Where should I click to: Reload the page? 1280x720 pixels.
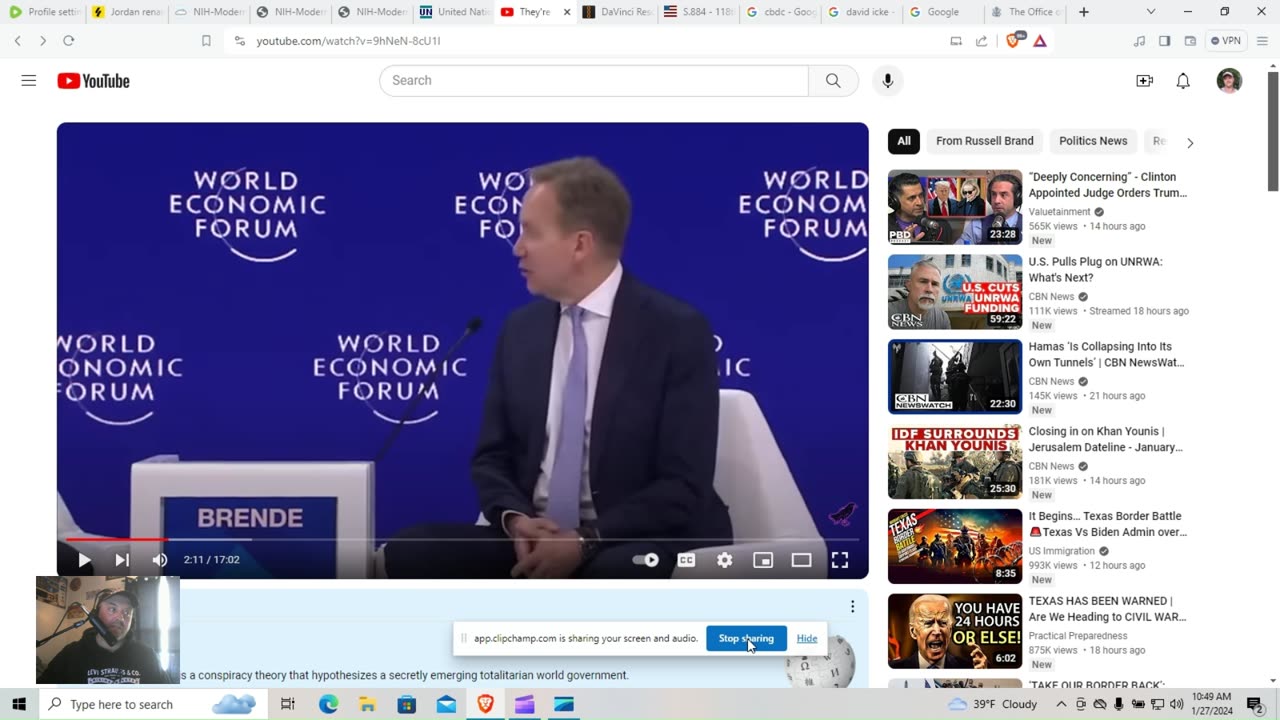click(68, 41)
